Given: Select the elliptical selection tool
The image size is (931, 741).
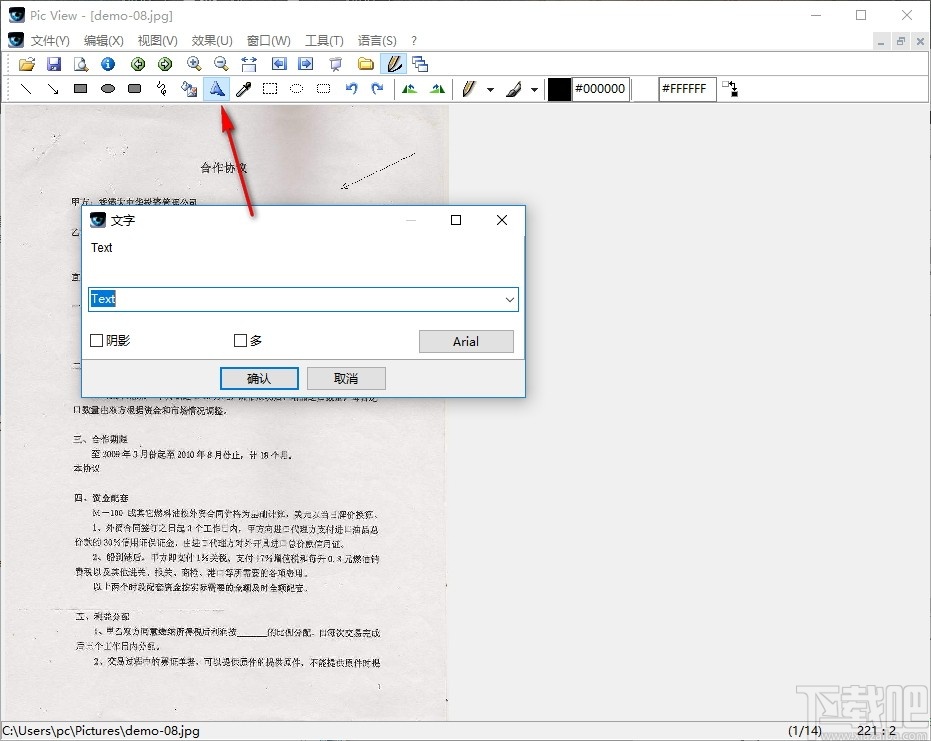Looking at the screenshot, I should [296, 89].
